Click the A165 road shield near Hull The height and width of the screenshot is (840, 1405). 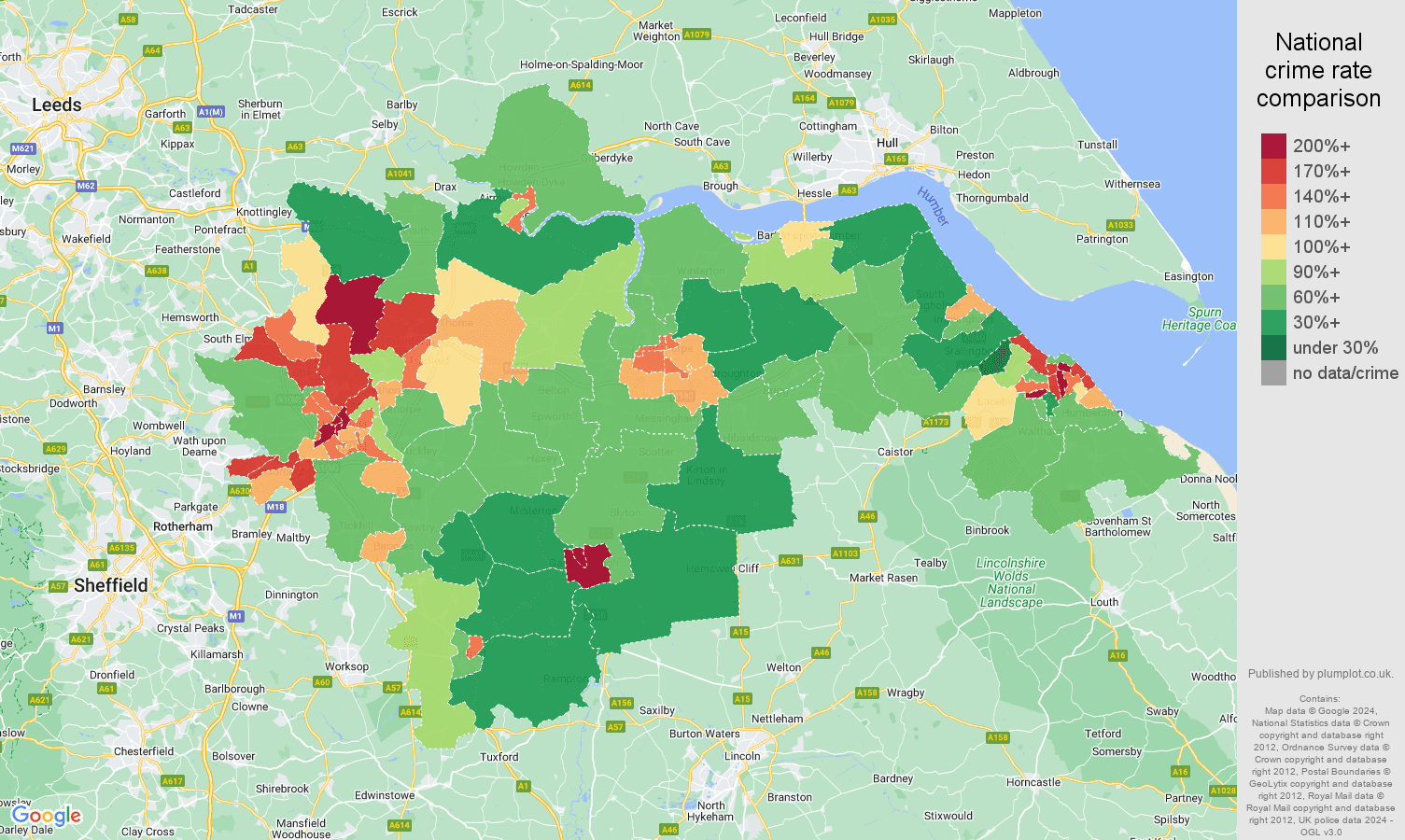click(896, 159)
